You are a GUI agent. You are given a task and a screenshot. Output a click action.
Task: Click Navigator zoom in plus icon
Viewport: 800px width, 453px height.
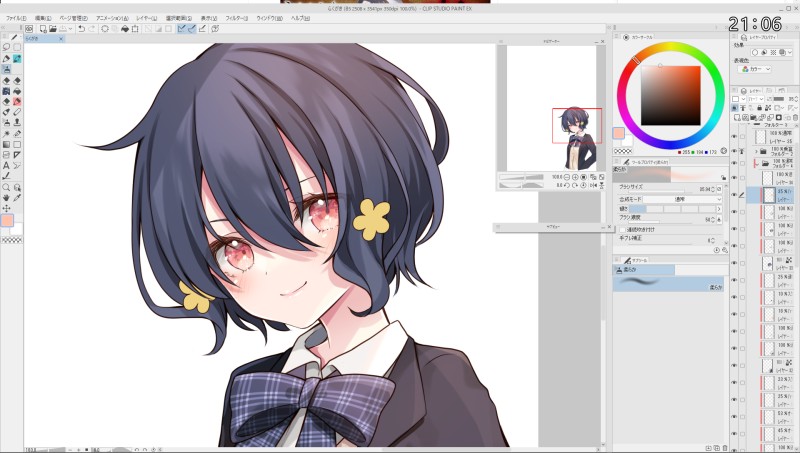click(575, 178)
